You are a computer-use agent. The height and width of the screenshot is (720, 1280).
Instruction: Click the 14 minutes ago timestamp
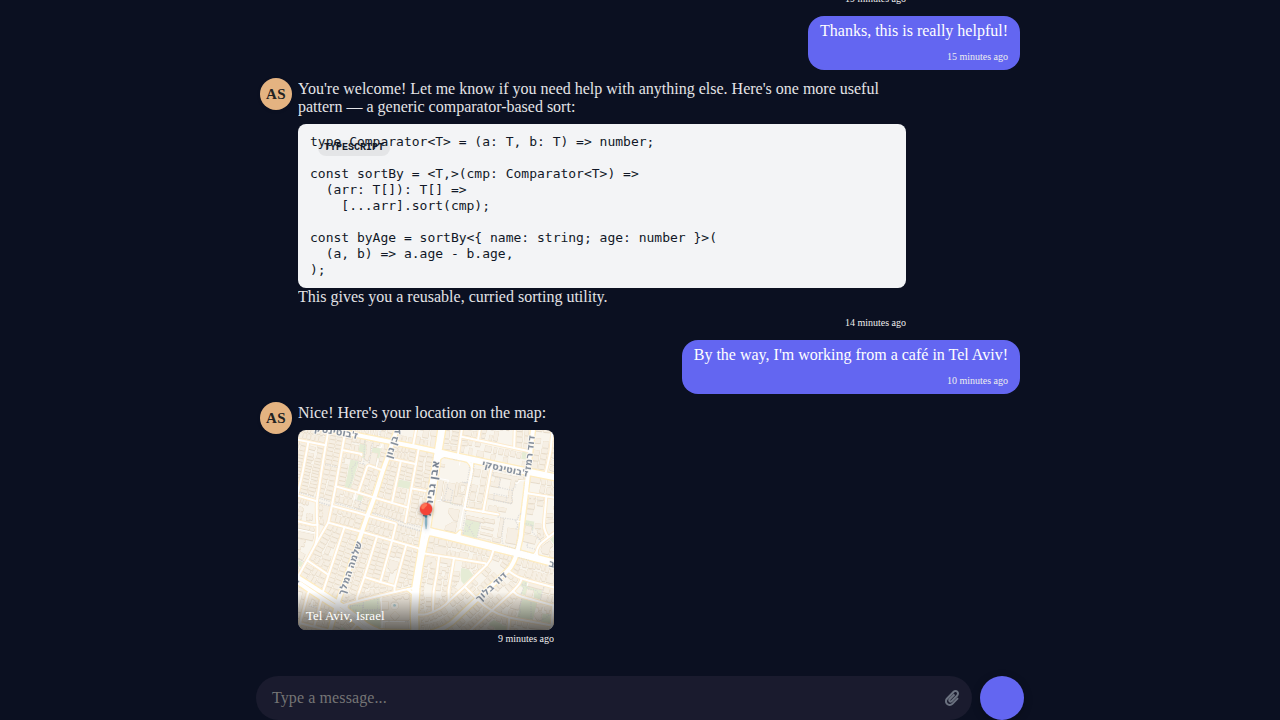[875, 322]
